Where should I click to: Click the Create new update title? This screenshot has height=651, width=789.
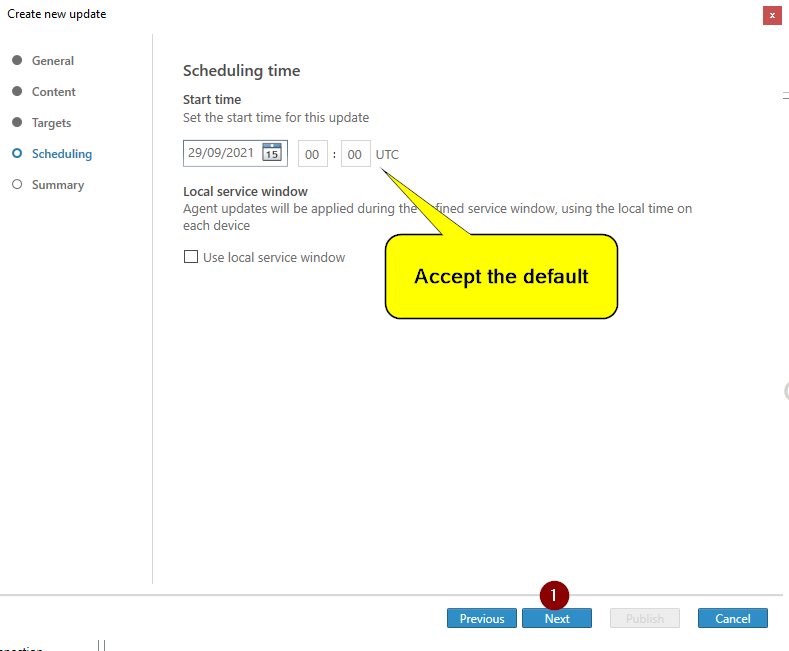point(56,14)
